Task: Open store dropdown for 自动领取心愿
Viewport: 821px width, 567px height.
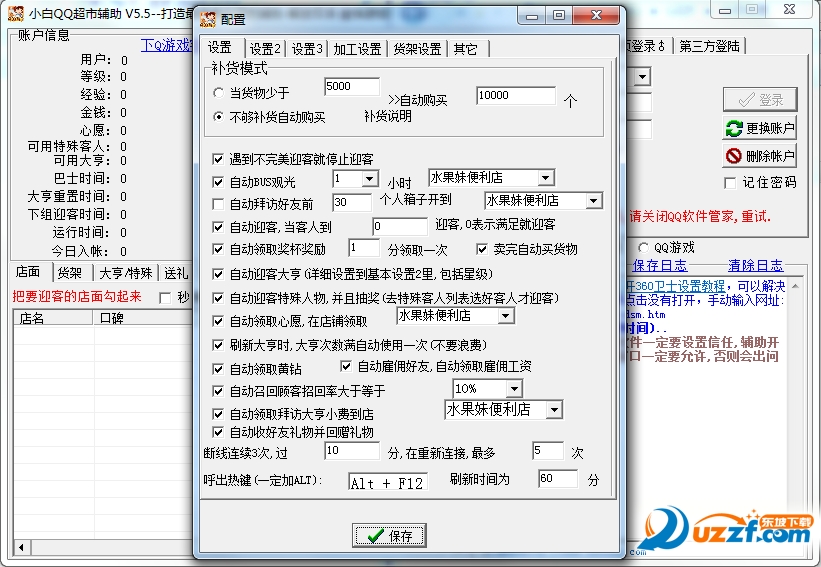Action: coord(505,316)
